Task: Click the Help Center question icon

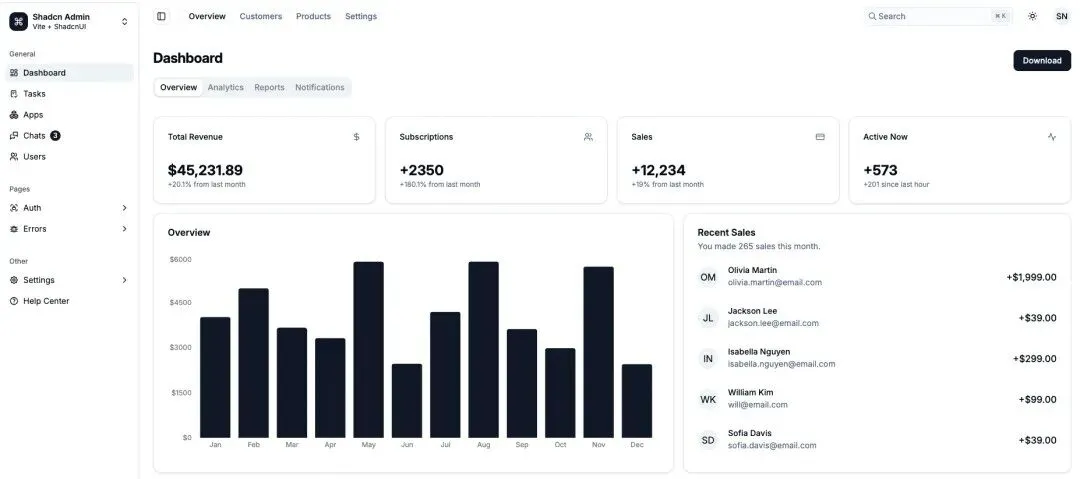Action: click(x=14, y=301)
